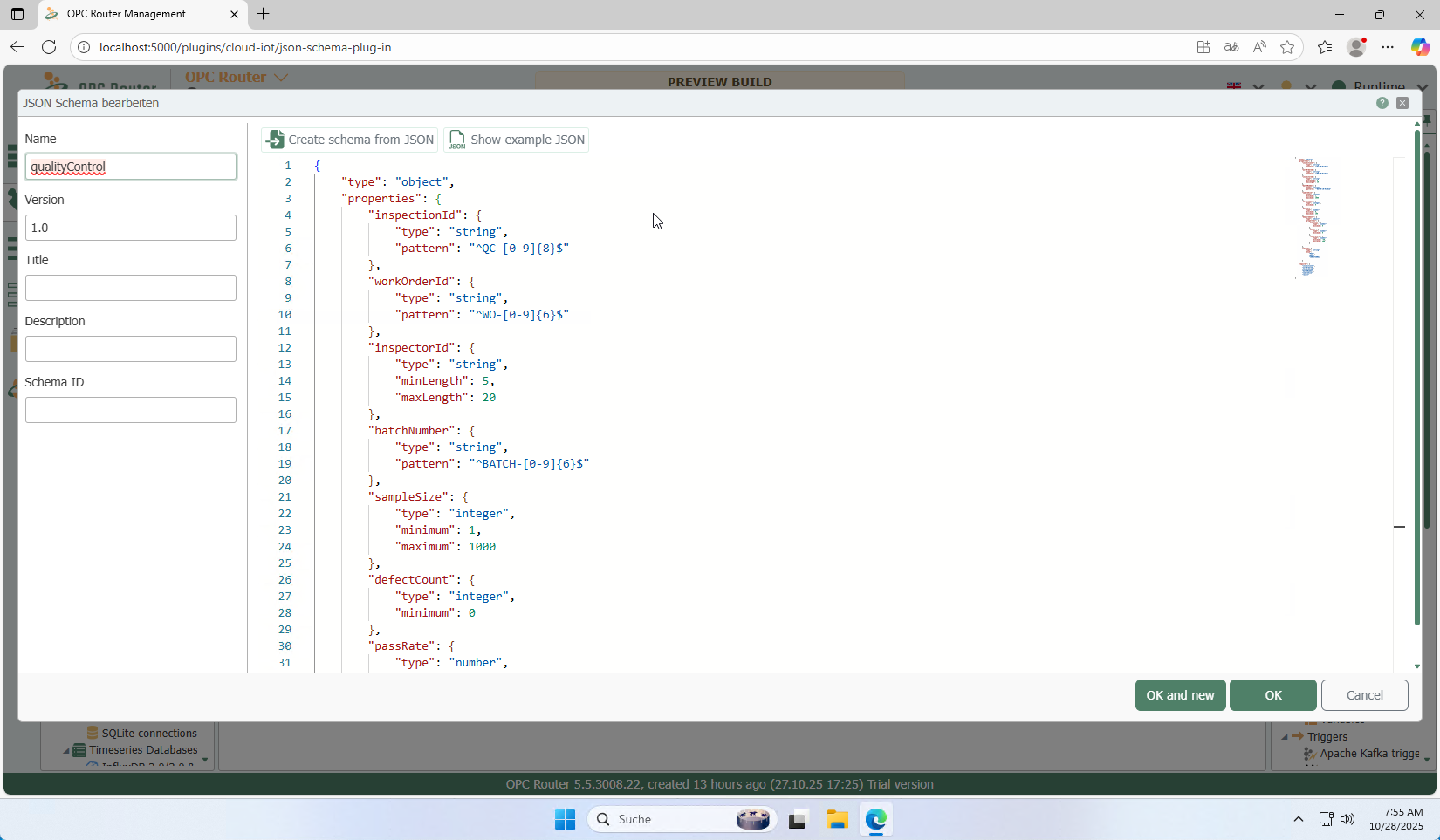Open the browser split screen menu
The width and height of the screenshot is (1440, 840).
1203,47
